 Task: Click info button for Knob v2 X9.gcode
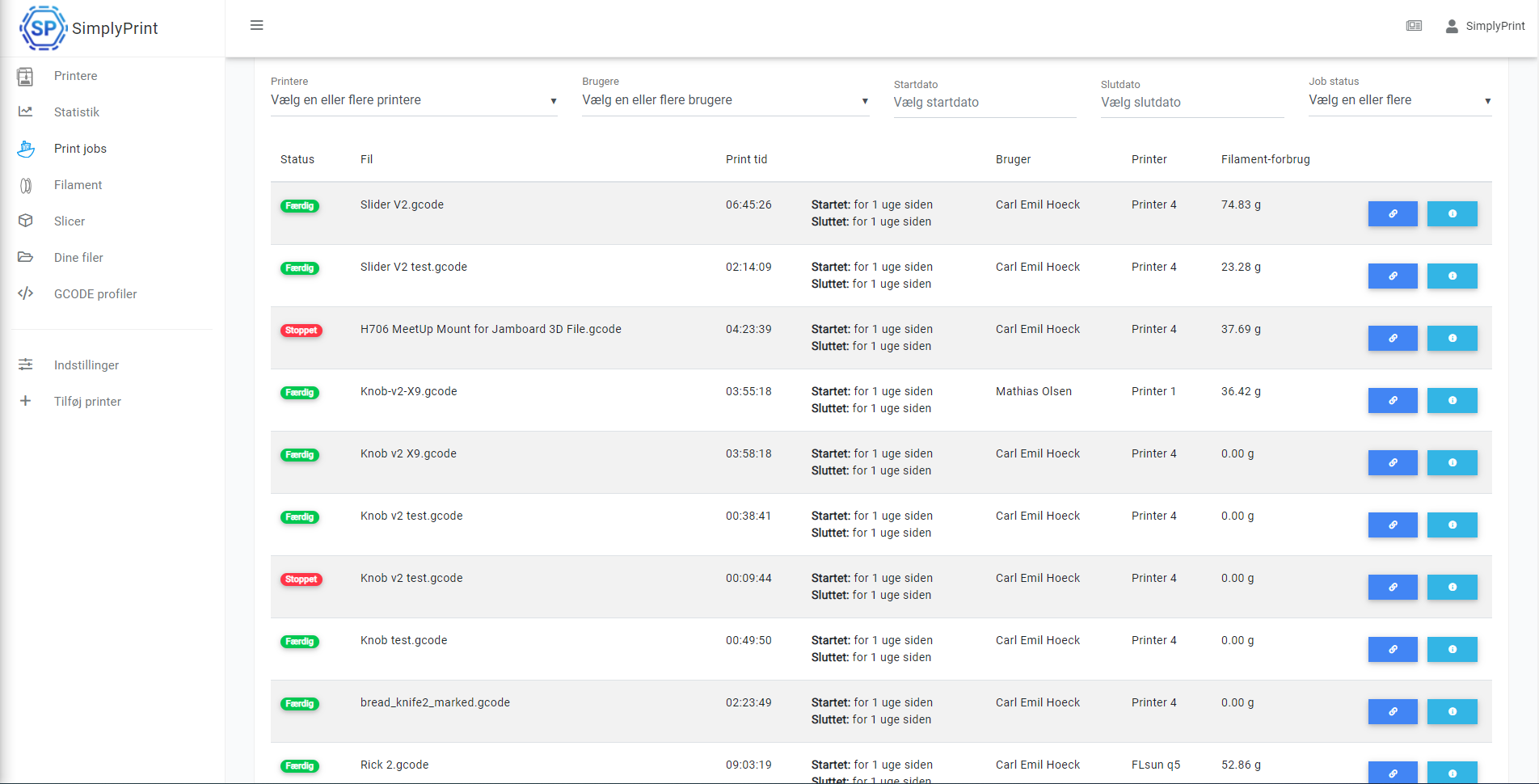pyautogui.click(x=1452, y=463)
